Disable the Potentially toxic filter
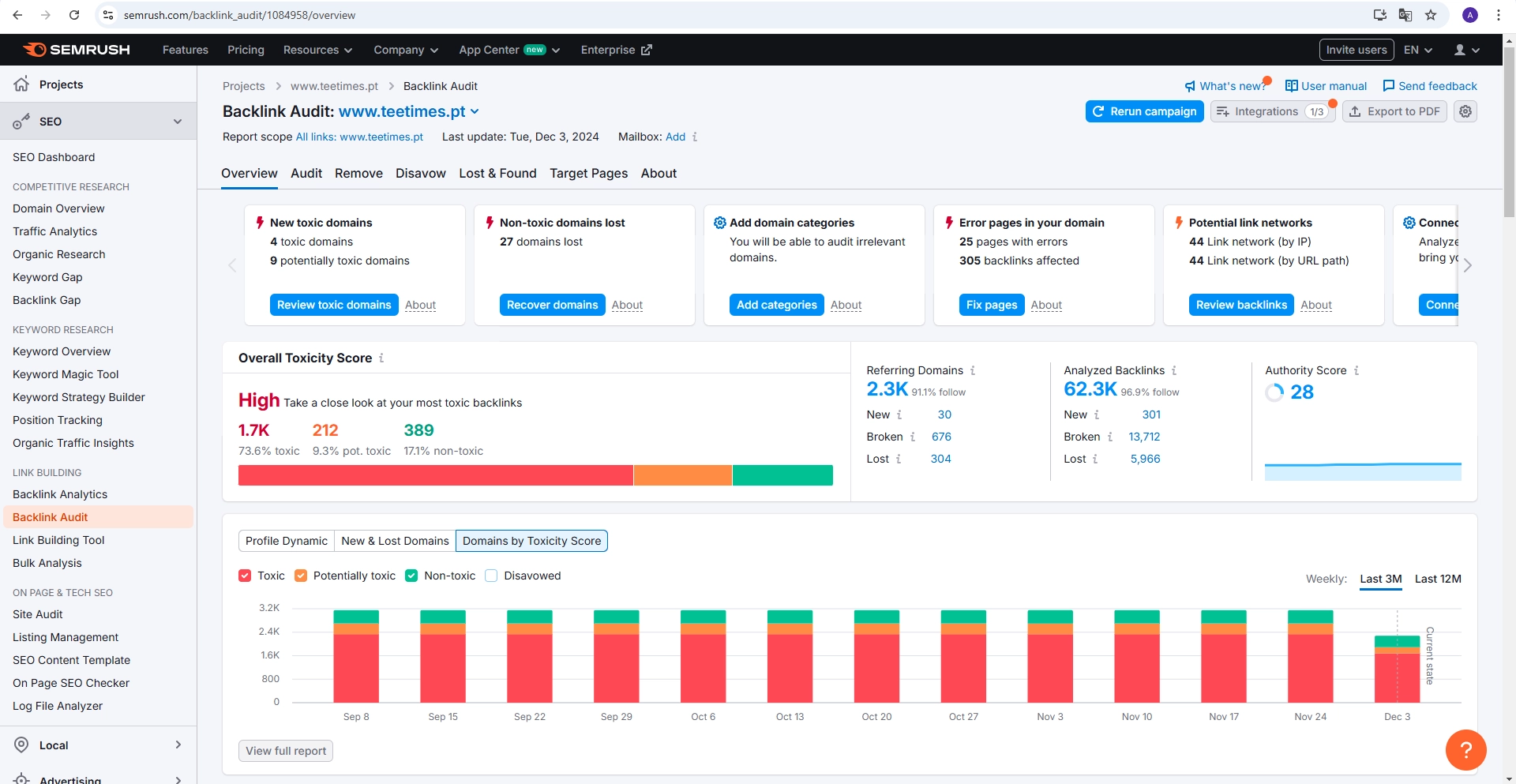This screenshot has height=784, width=1516. point(301,576)
